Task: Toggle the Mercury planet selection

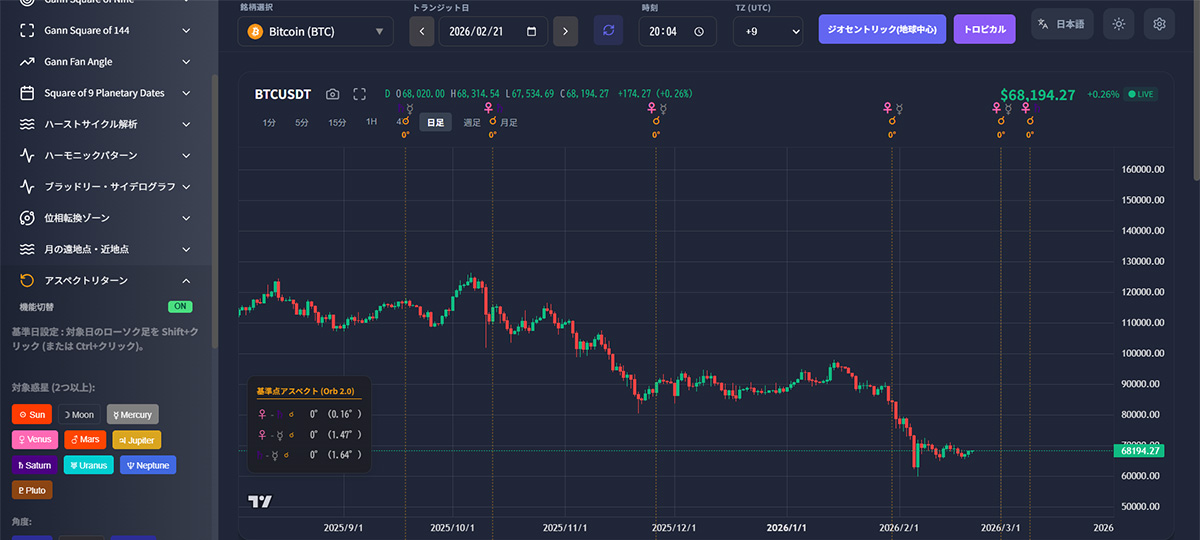Action: (x=133, y=414)
